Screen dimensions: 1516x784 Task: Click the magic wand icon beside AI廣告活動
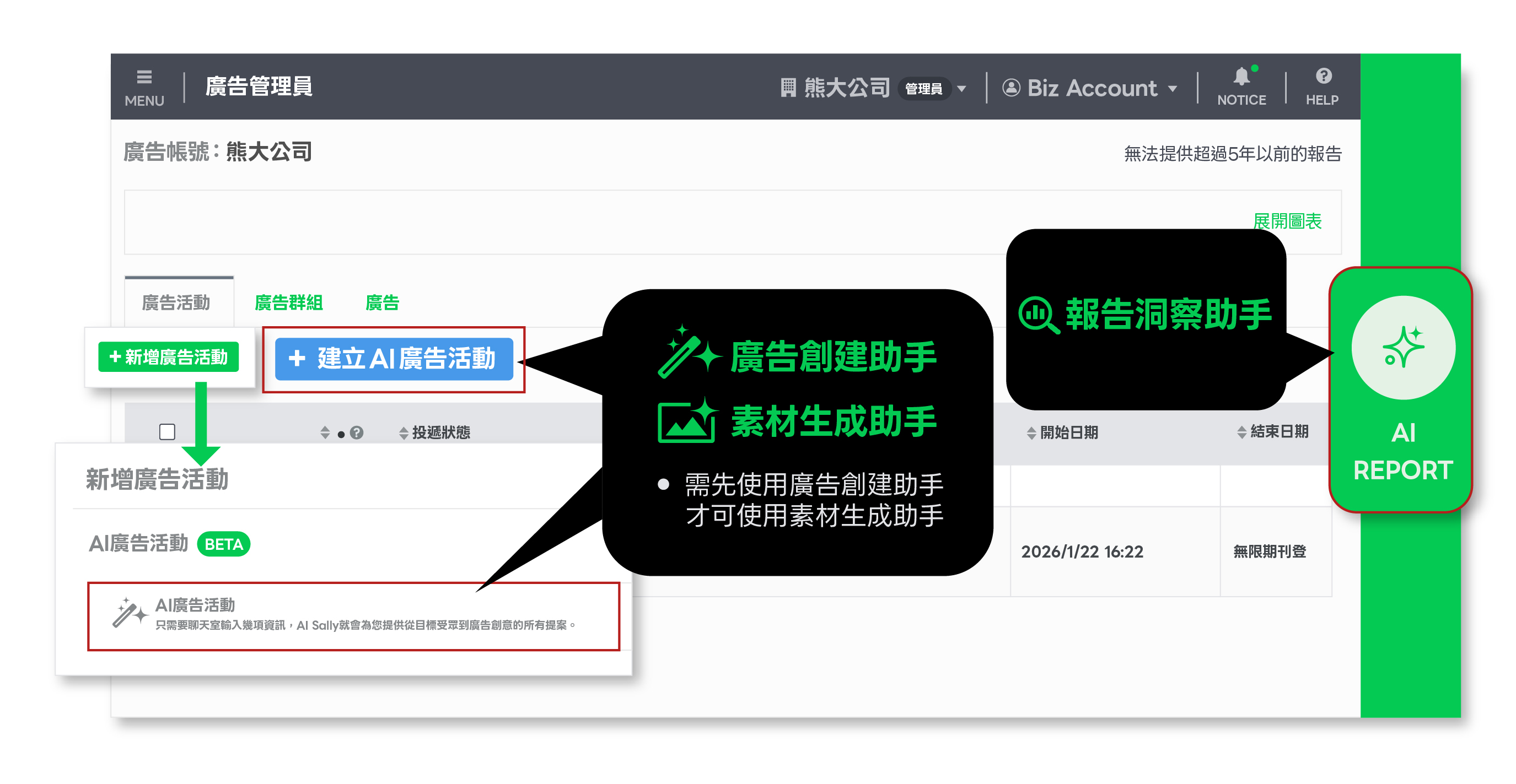pyautogui.click(x=129, y=613)
